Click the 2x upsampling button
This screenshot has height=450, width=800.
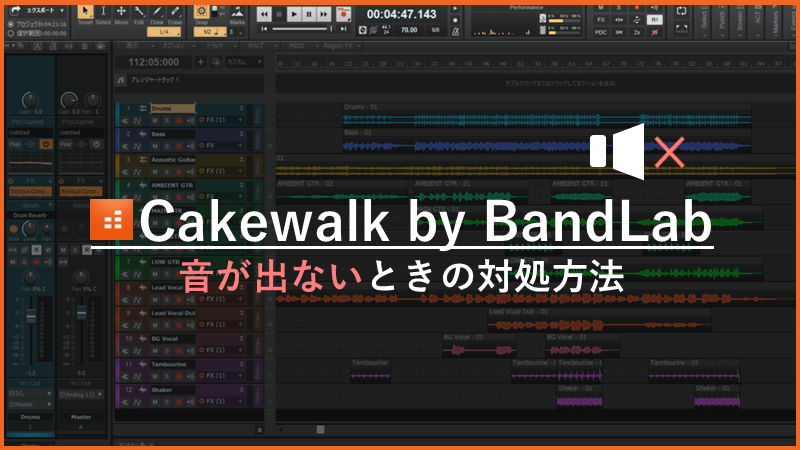point(637,32)
